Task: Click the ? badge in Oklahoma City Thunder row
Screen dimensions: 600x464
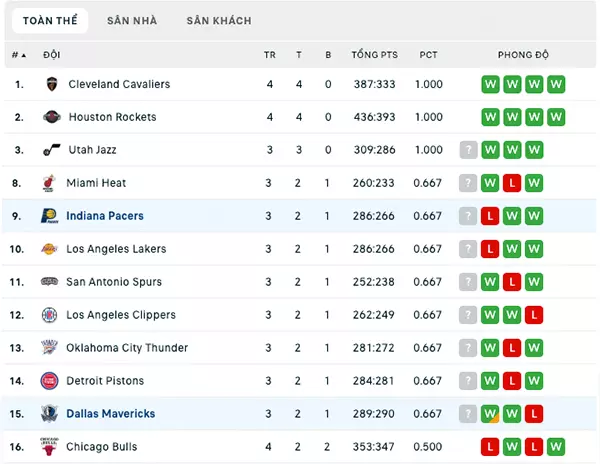Action: pos(468,348)
